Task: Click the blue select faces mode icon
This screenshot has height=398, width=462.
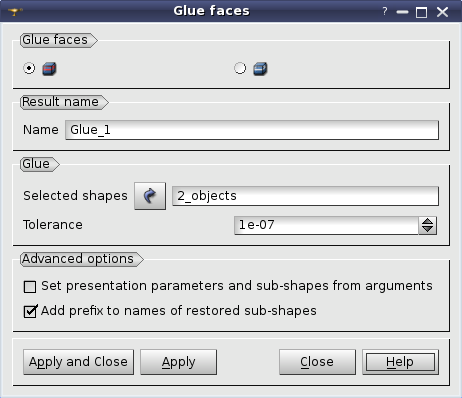Action: 260,69
